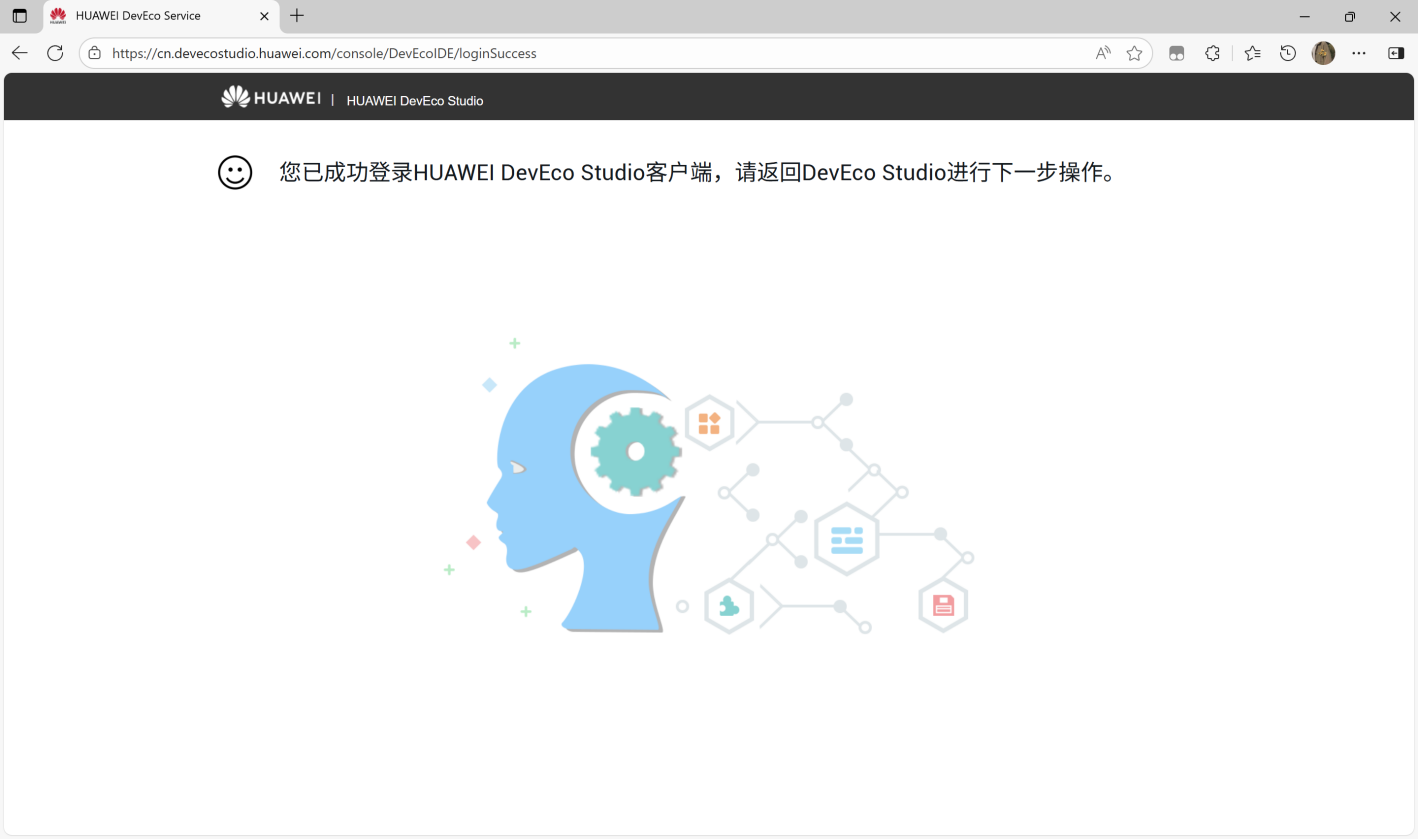Click the HUAWEI logo in header
The height and width of the screenshot is (840, 1419).
271,97
